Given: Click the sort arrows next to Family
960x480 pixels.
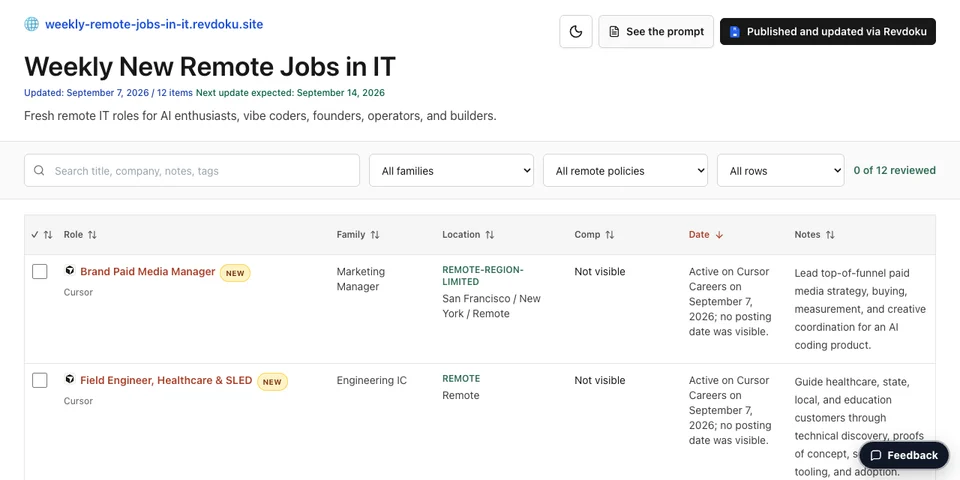Looking at the screenshot, I should [375, 234].
